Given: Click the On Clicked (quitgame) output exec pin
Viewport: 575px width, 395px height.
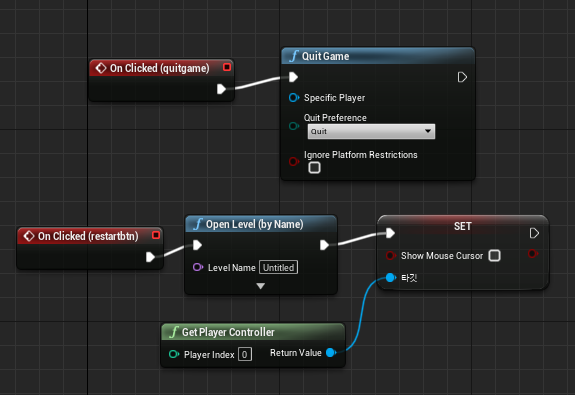Looking at the screenshot, I should (x=221, y=89).
